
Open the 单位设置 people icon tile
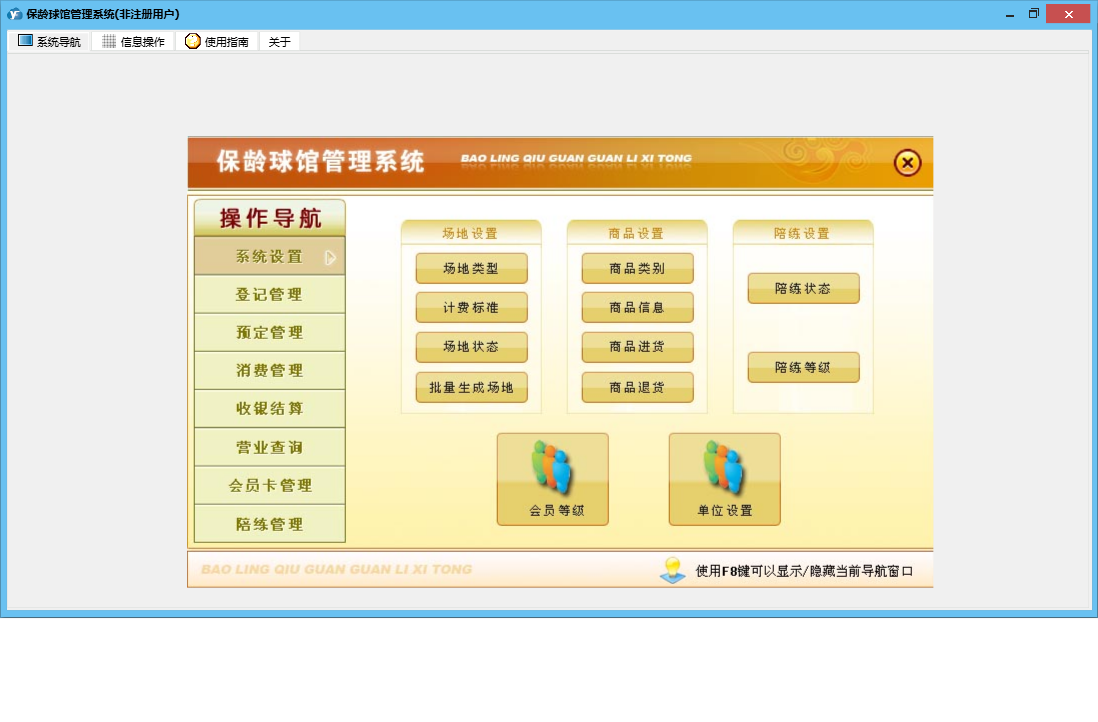coord(725,479)
